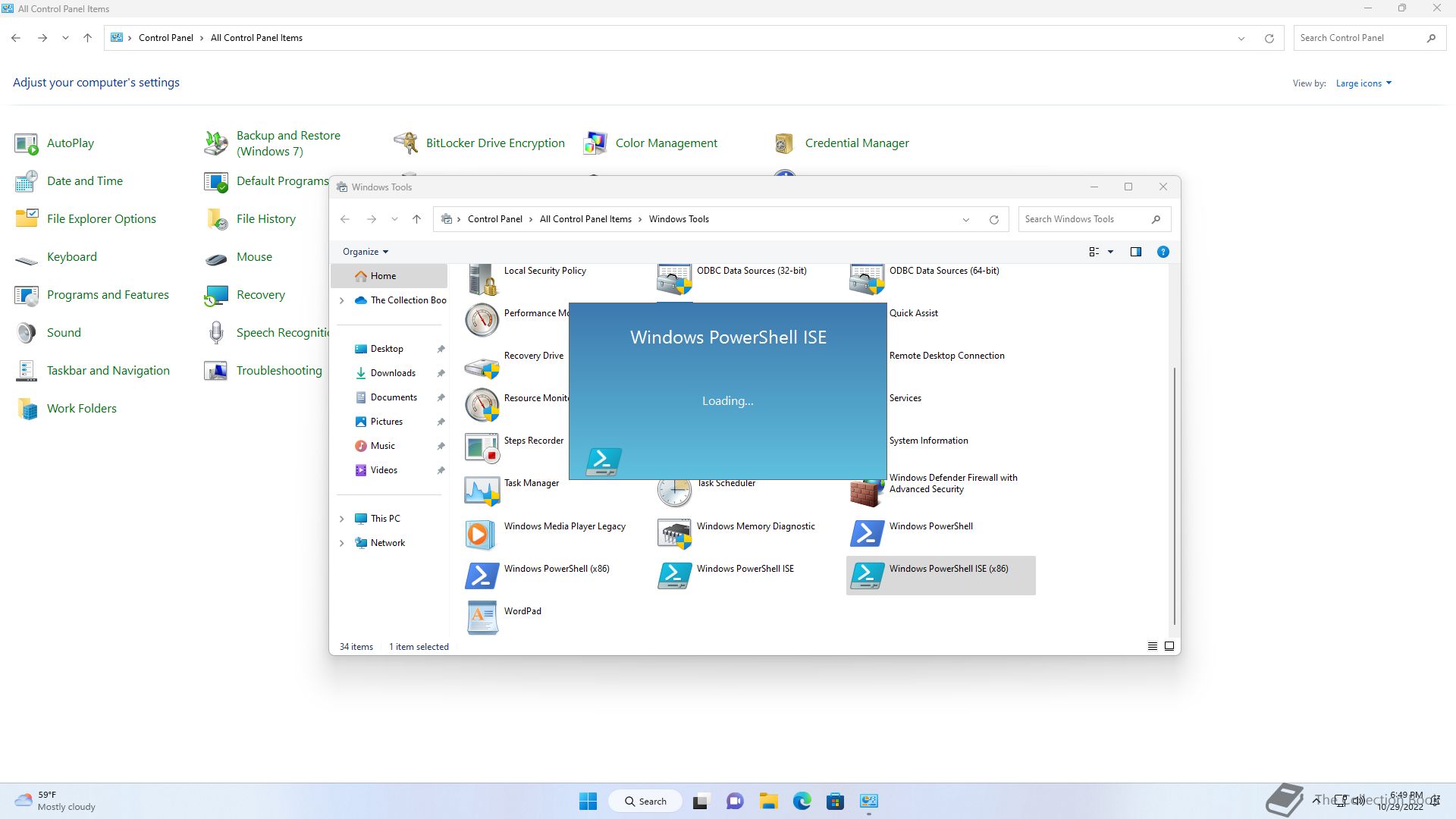The width and height of the screenshot is (1456, 819).
Task: Open Programs and Features link
Action: [108, 295]
